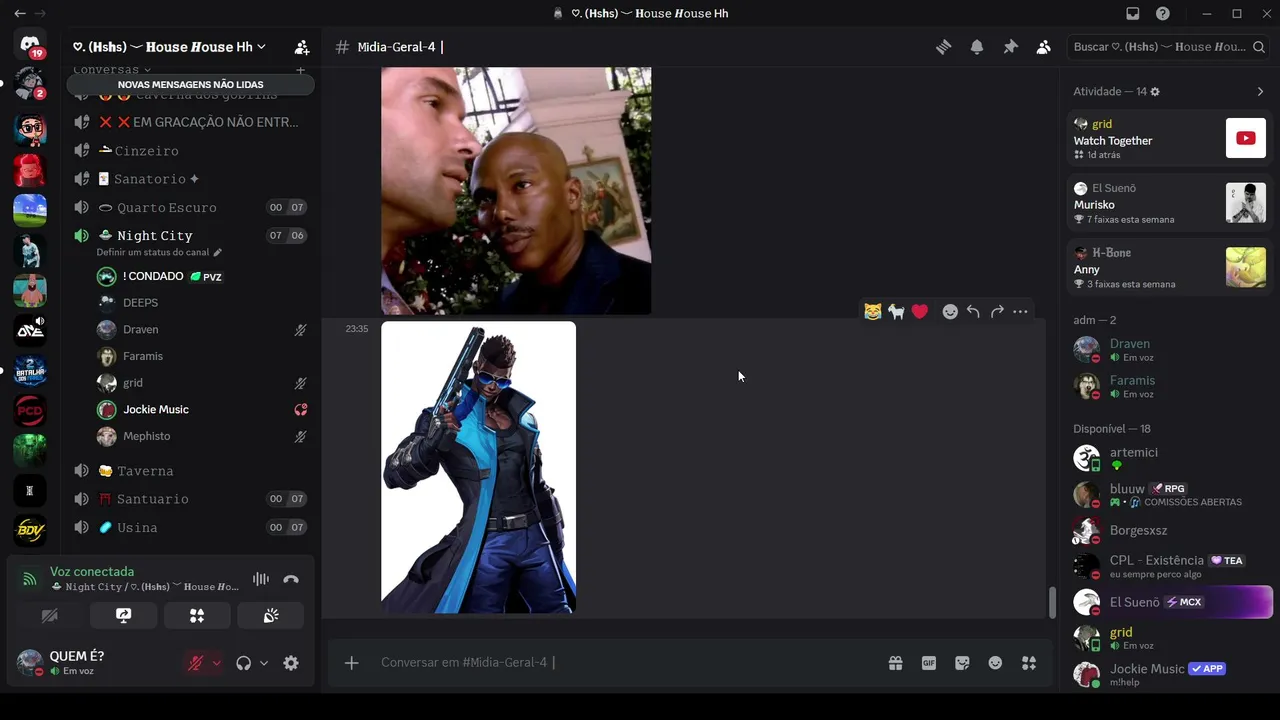Turn on your camera
1280x720 pixels.
click(x=49, y=616)
